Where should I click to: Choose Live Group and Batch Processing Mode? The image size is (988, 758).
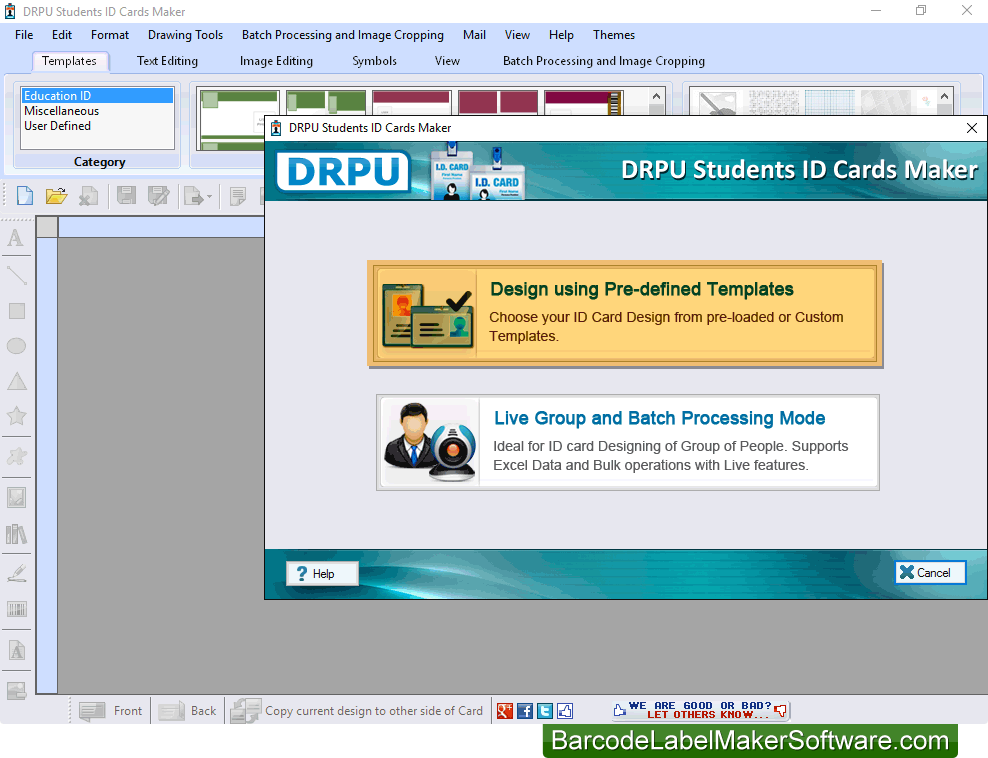point(628,442)
